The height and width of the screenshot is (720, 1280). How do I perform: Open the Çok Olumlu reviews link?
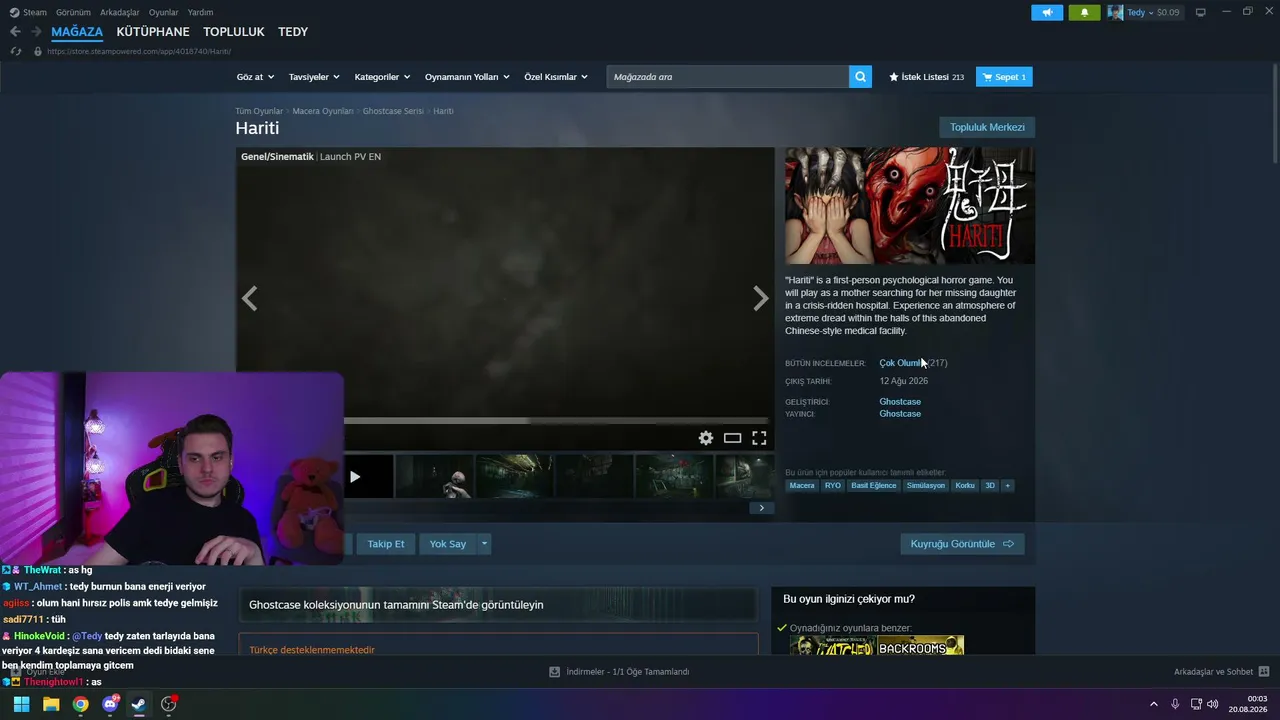(900, 363)
